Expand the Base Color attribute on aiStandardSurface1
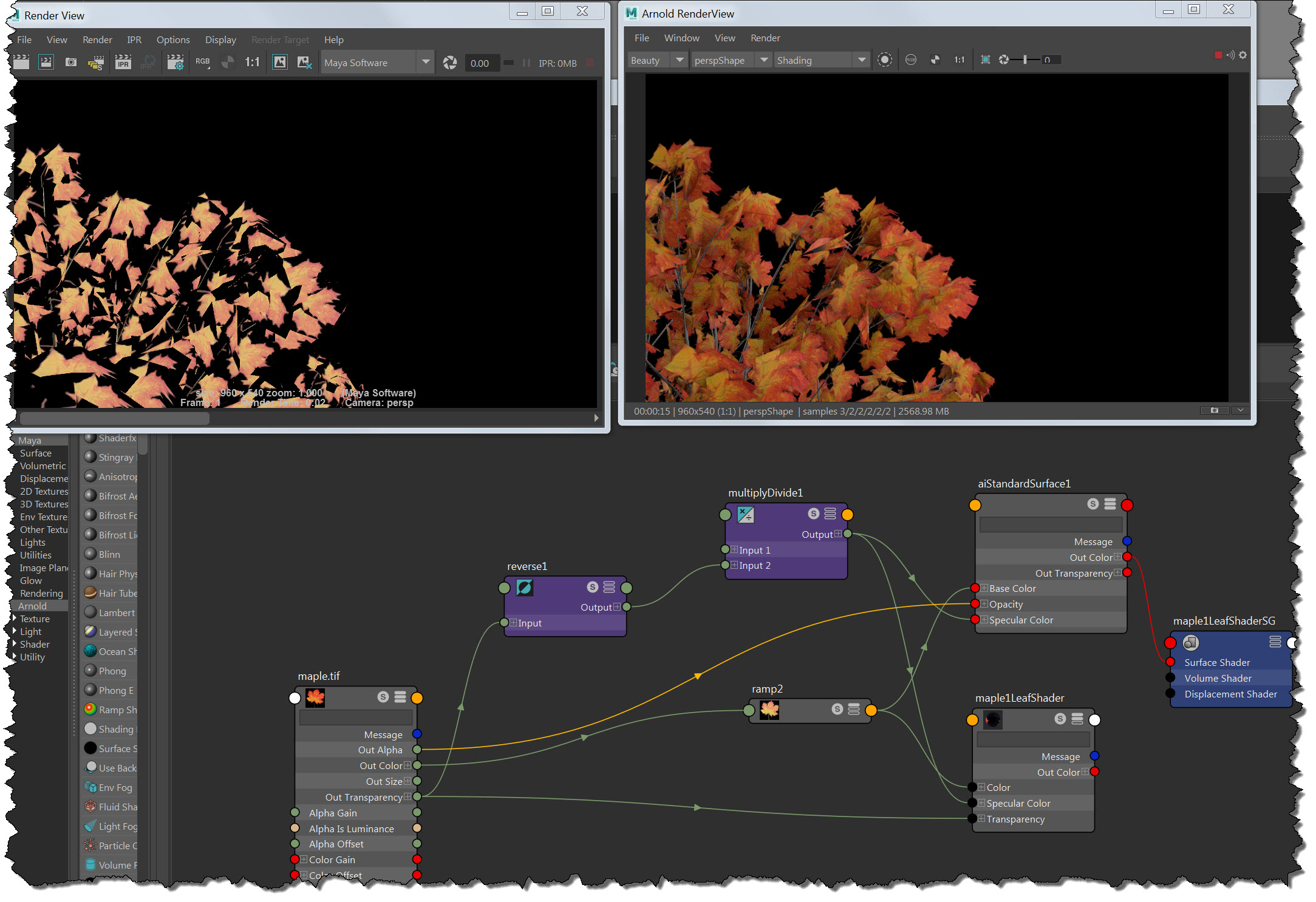 tap(984, 588)
